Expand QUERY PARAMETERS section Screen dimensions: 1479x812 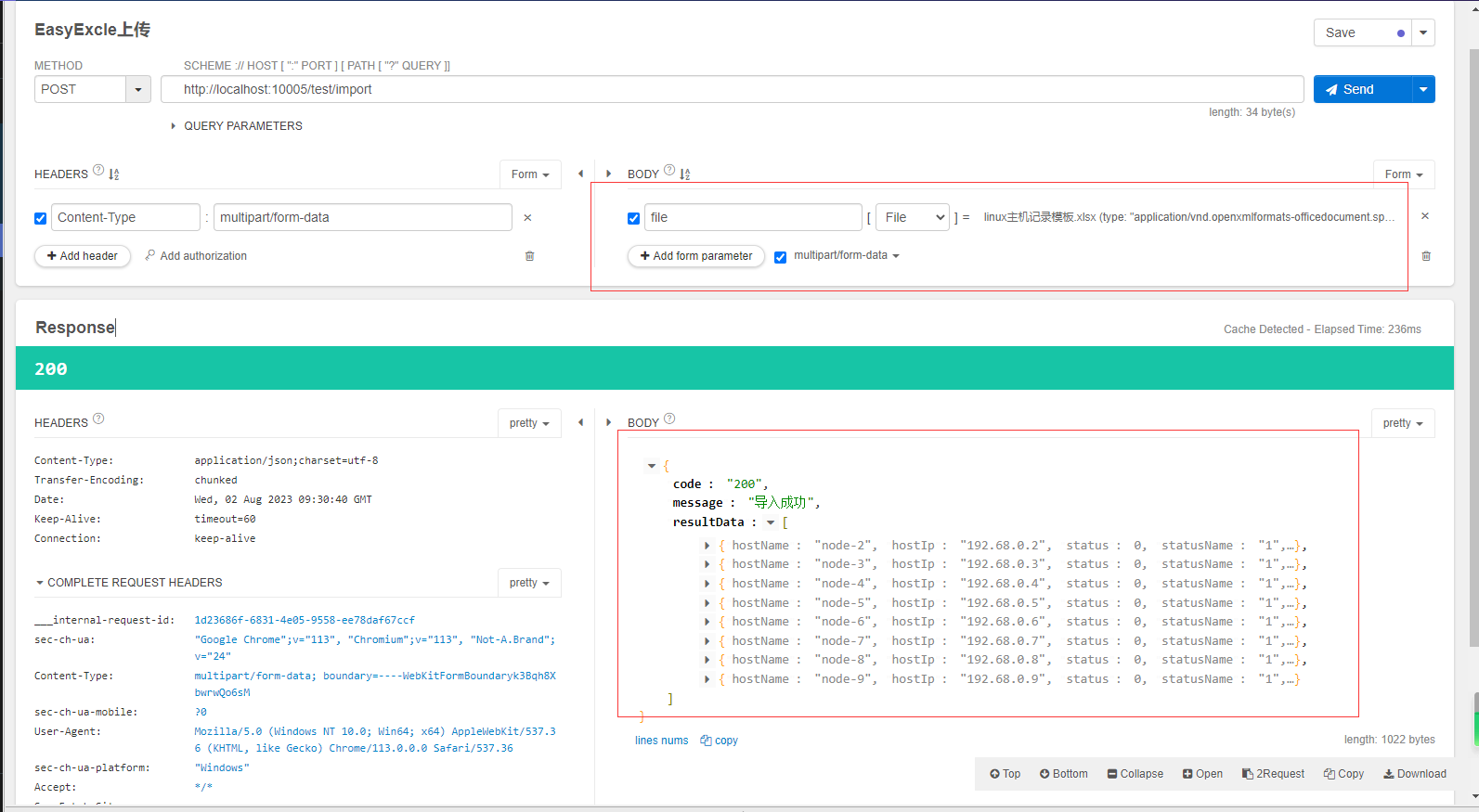pyautogui.click(x=237, y=126)
